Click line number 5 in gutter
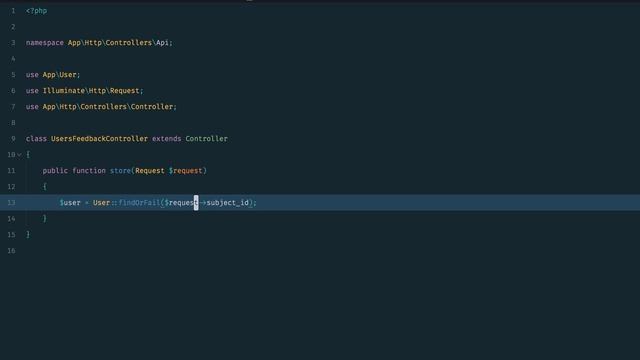640x360 pixels. click(x=13, y=75)
